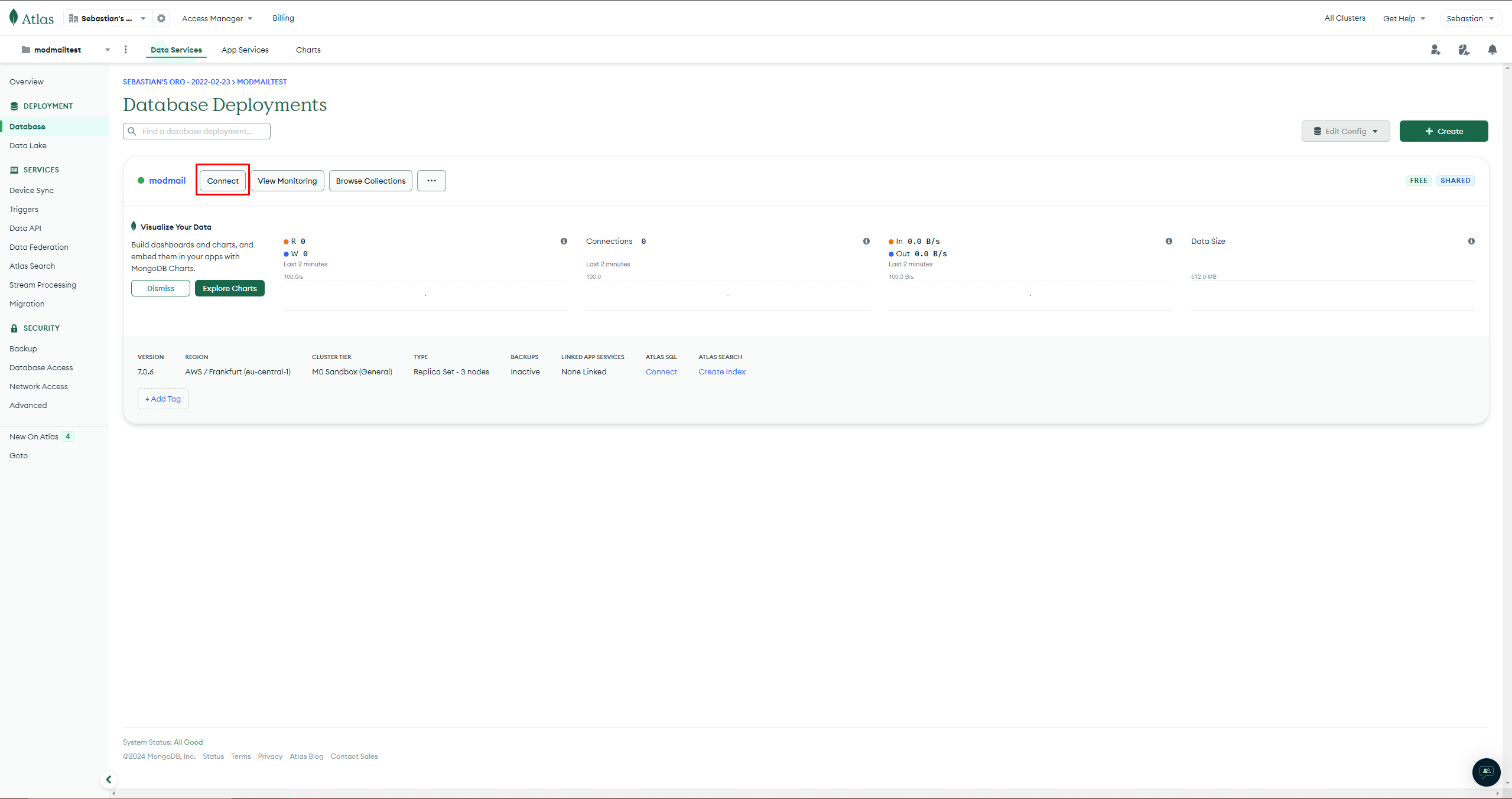Open Triggers in sidebar
1512x799 pixels.
(x=24, y=209)
